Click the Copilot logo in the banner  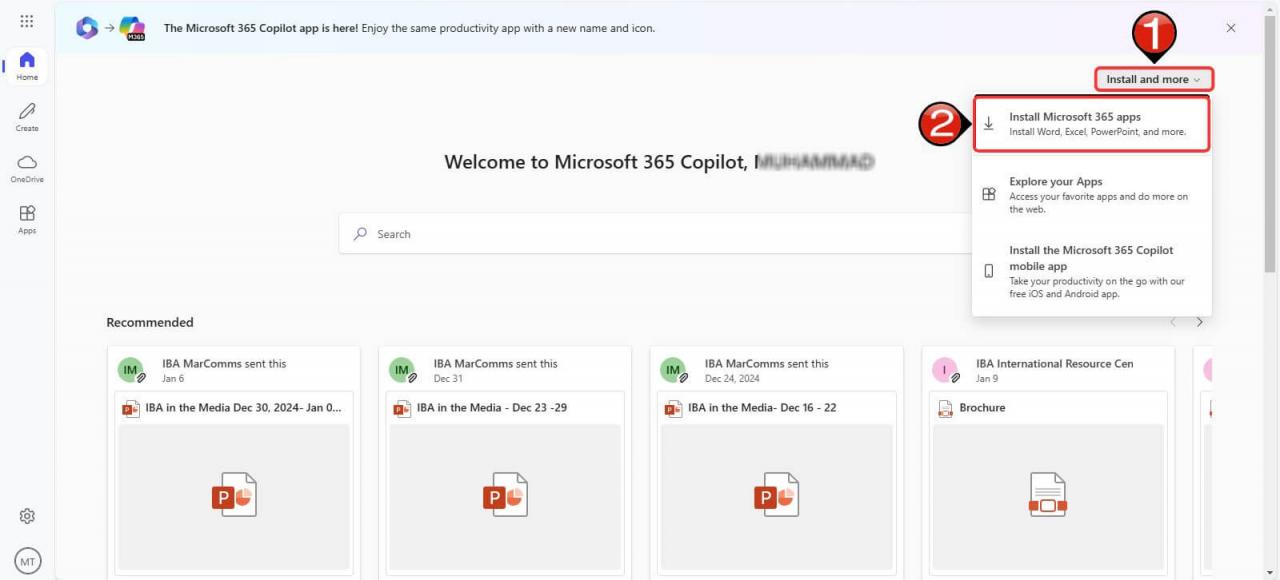point(87,28)
